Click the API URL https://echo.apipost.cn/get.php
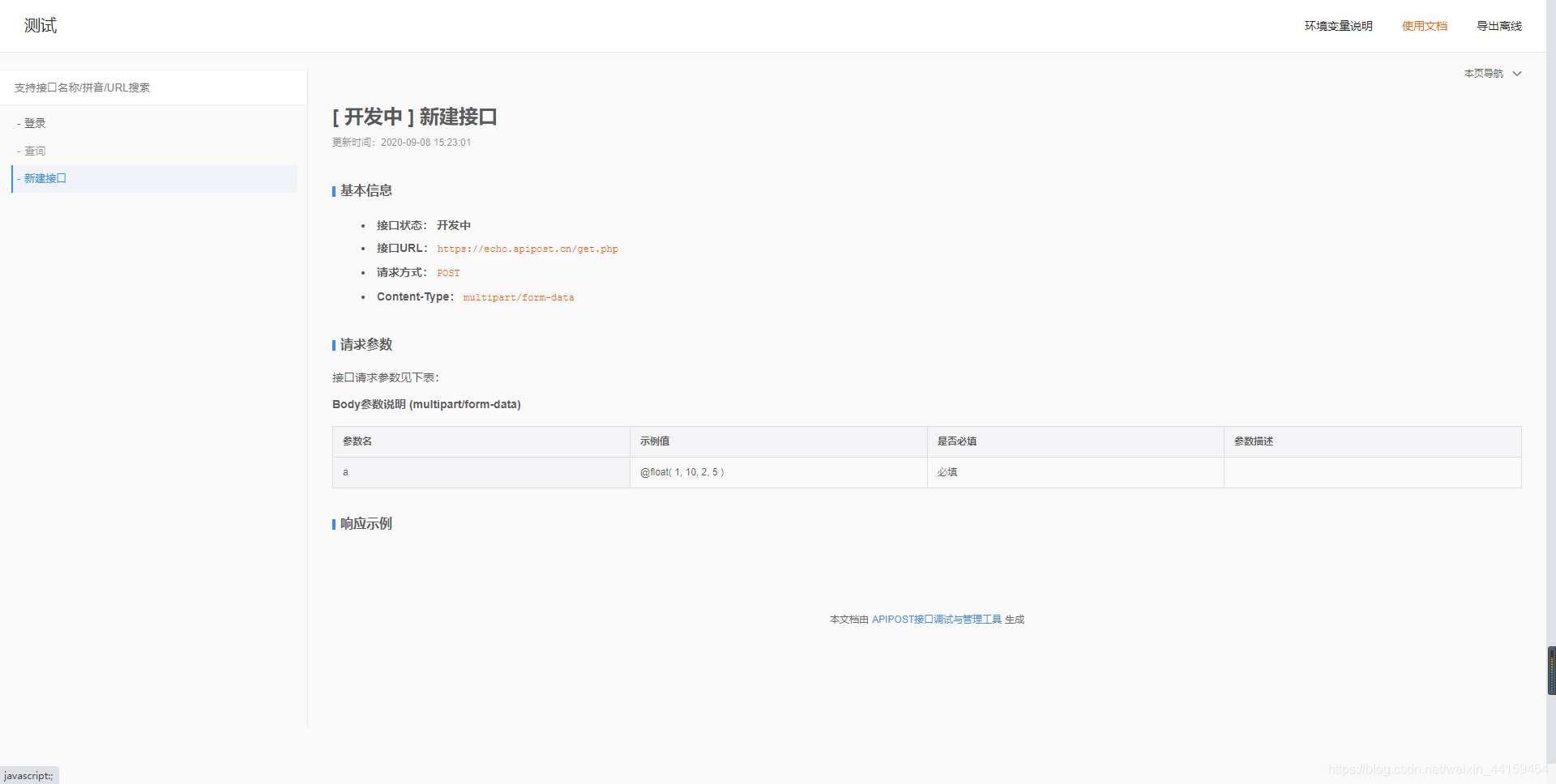This screenshot has width=1556, height=784. (x=528, y=249)
